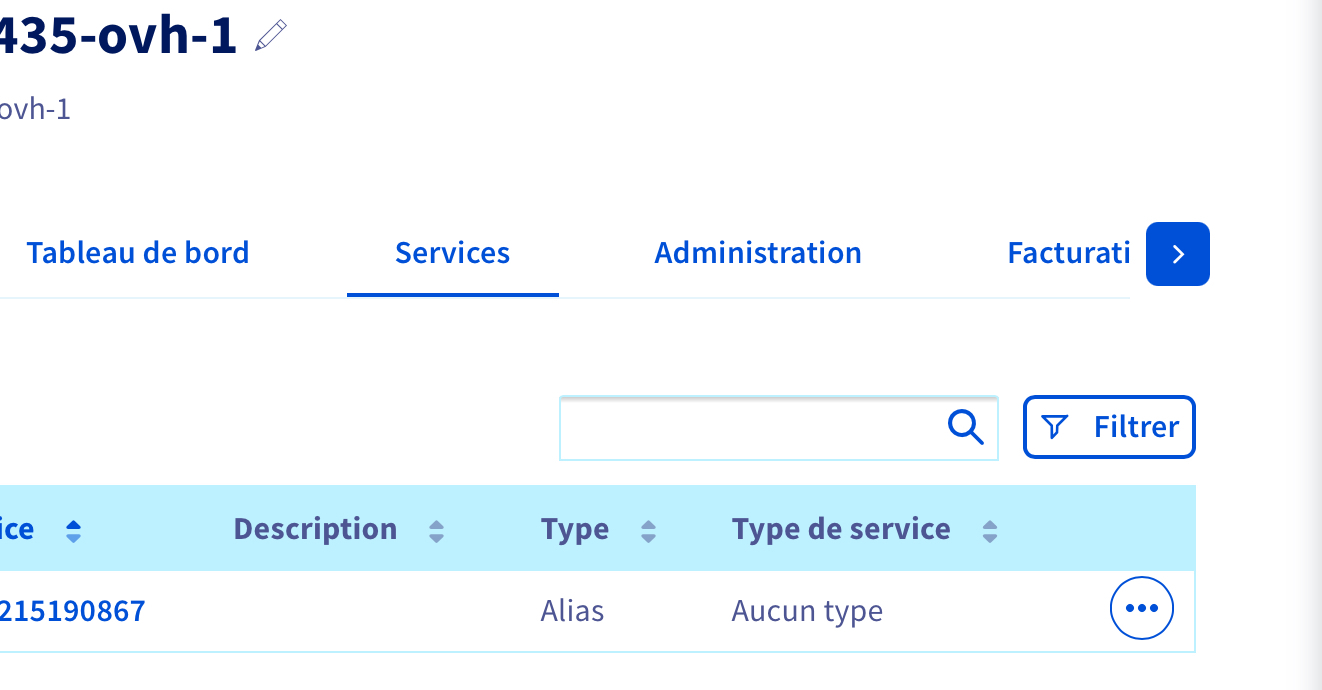The image size is (1322, 690).
Task: Click the Type de service header label
Action: point(840,529)
